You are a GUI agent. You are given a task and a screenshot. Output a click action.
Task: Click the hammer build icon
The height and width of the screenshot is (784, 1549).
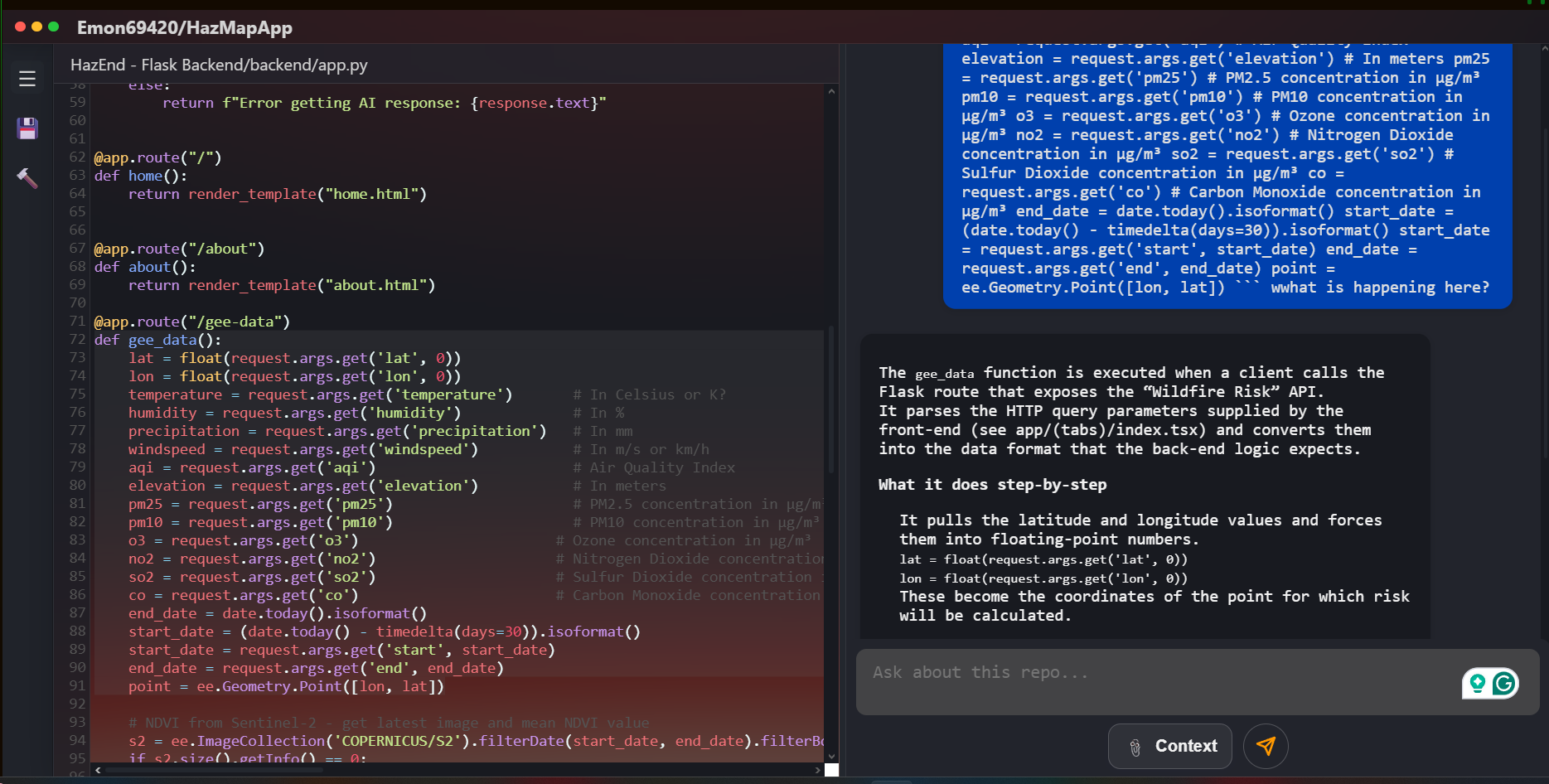click(27, 177)
